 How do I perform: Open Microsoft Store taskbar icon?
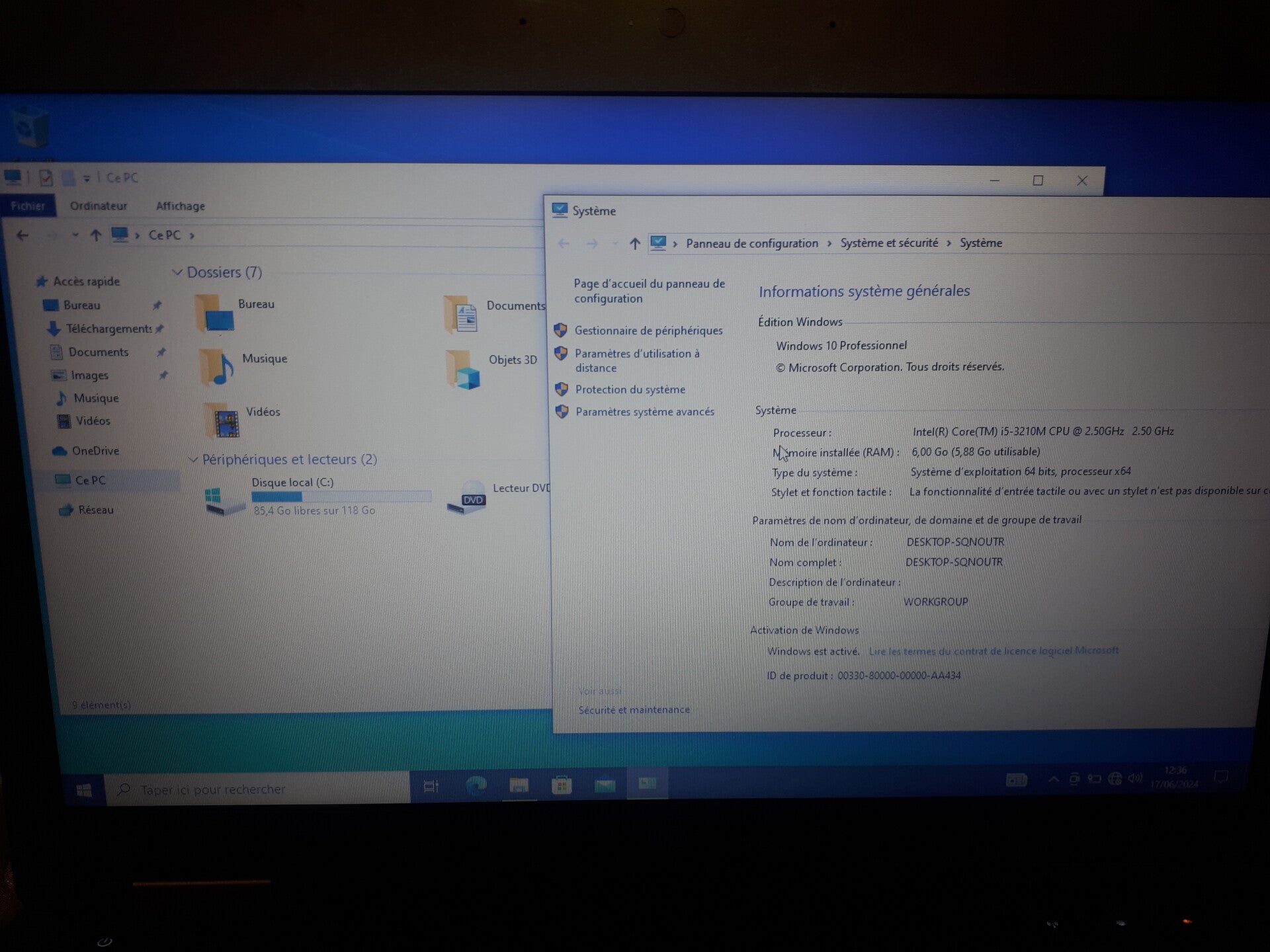(x=562, y=785)
